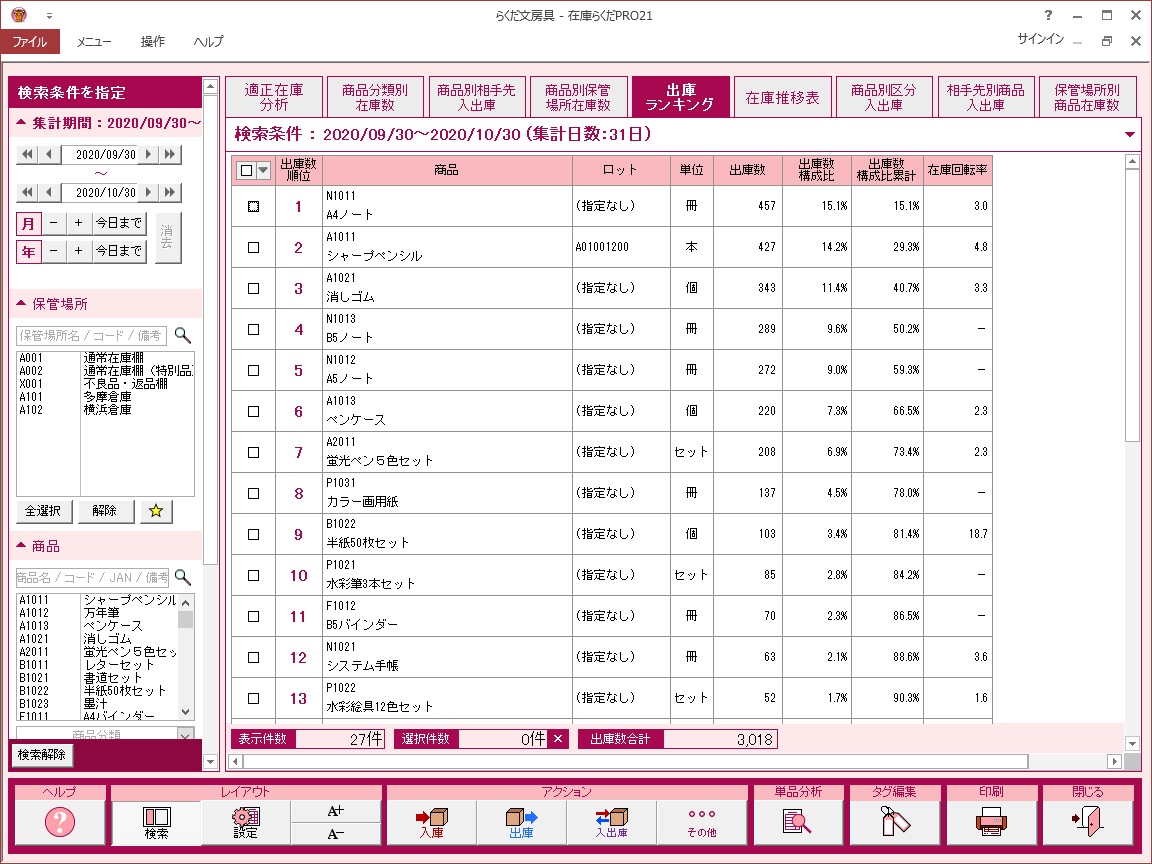
Task: Select the checkbox for ペンケース row
Action: click(x=253, y=411)
